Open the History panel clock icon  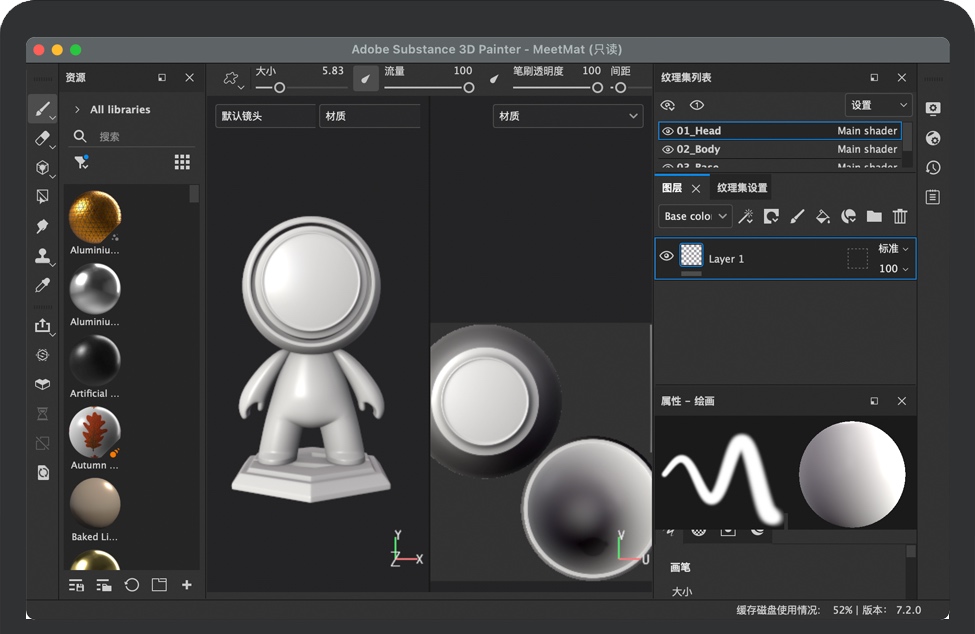(933, 168)
